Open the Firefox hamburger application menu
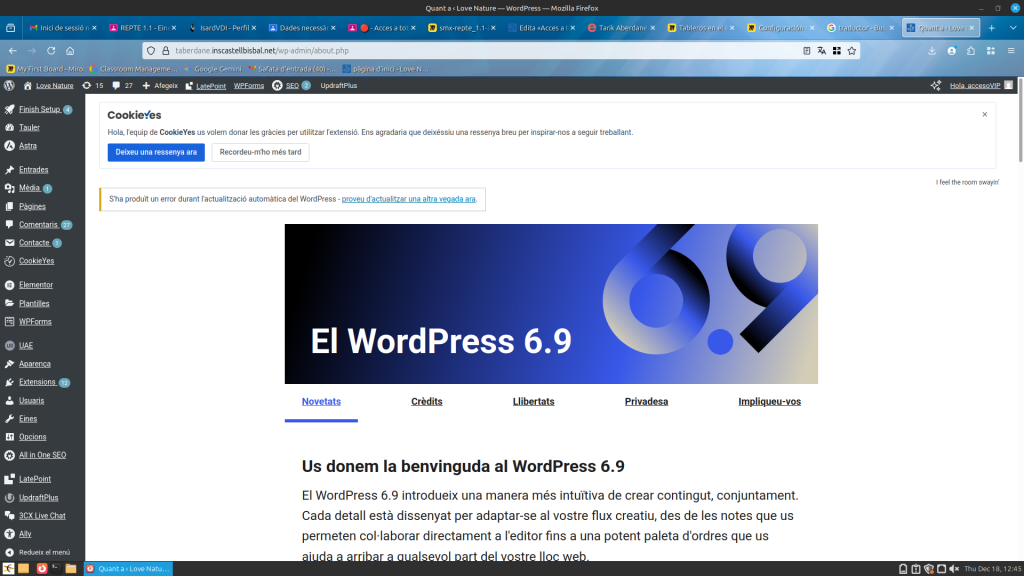Viewport: 1024px width, 576px height. [x=1011, y=50]
